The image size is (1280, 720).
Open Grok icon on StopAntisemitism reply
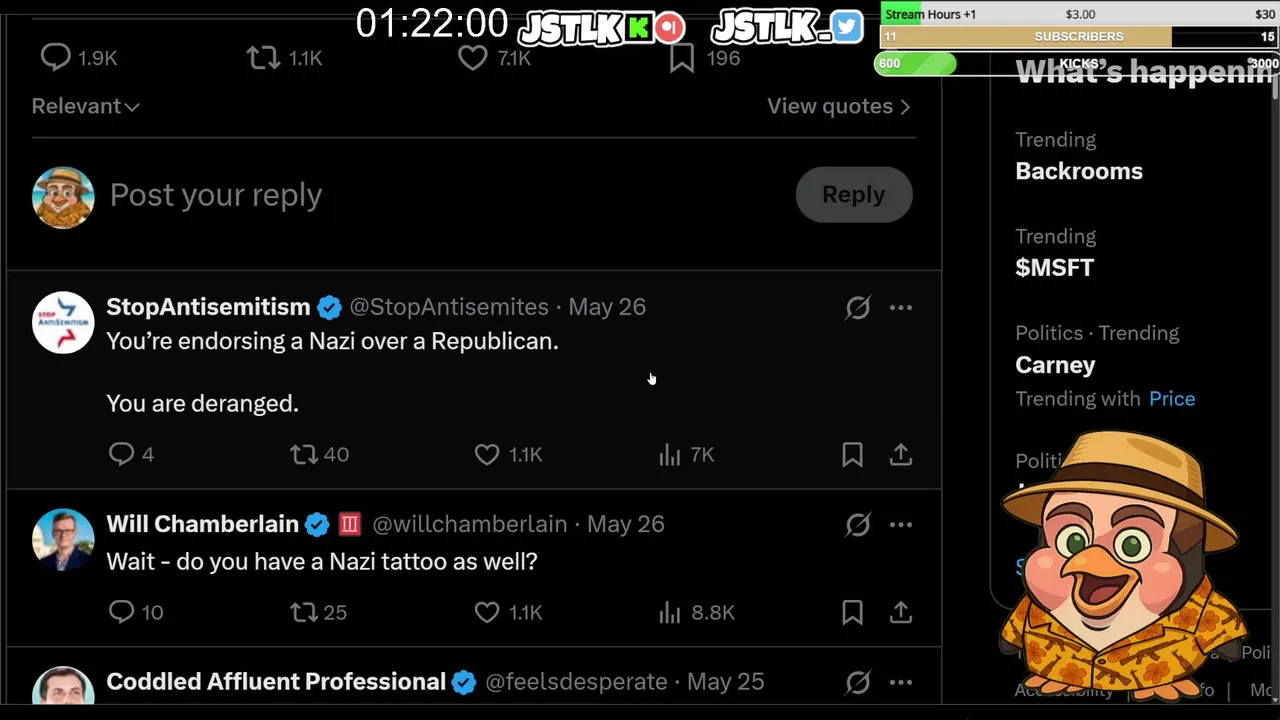(x=858, y=307)
